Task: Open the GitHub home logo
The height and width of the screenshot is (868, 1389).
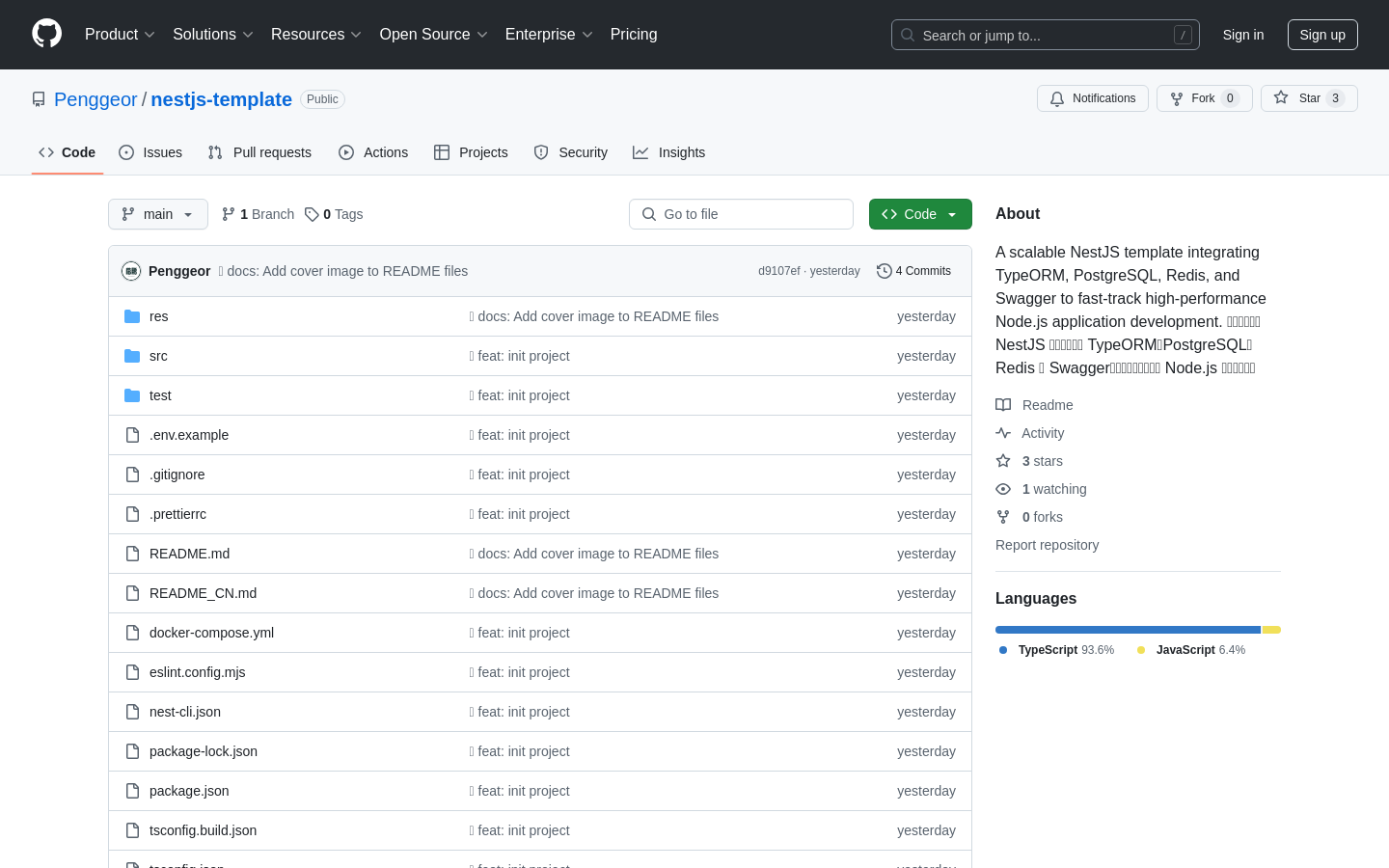Action: pyautogui.click(x=47, y=34)
